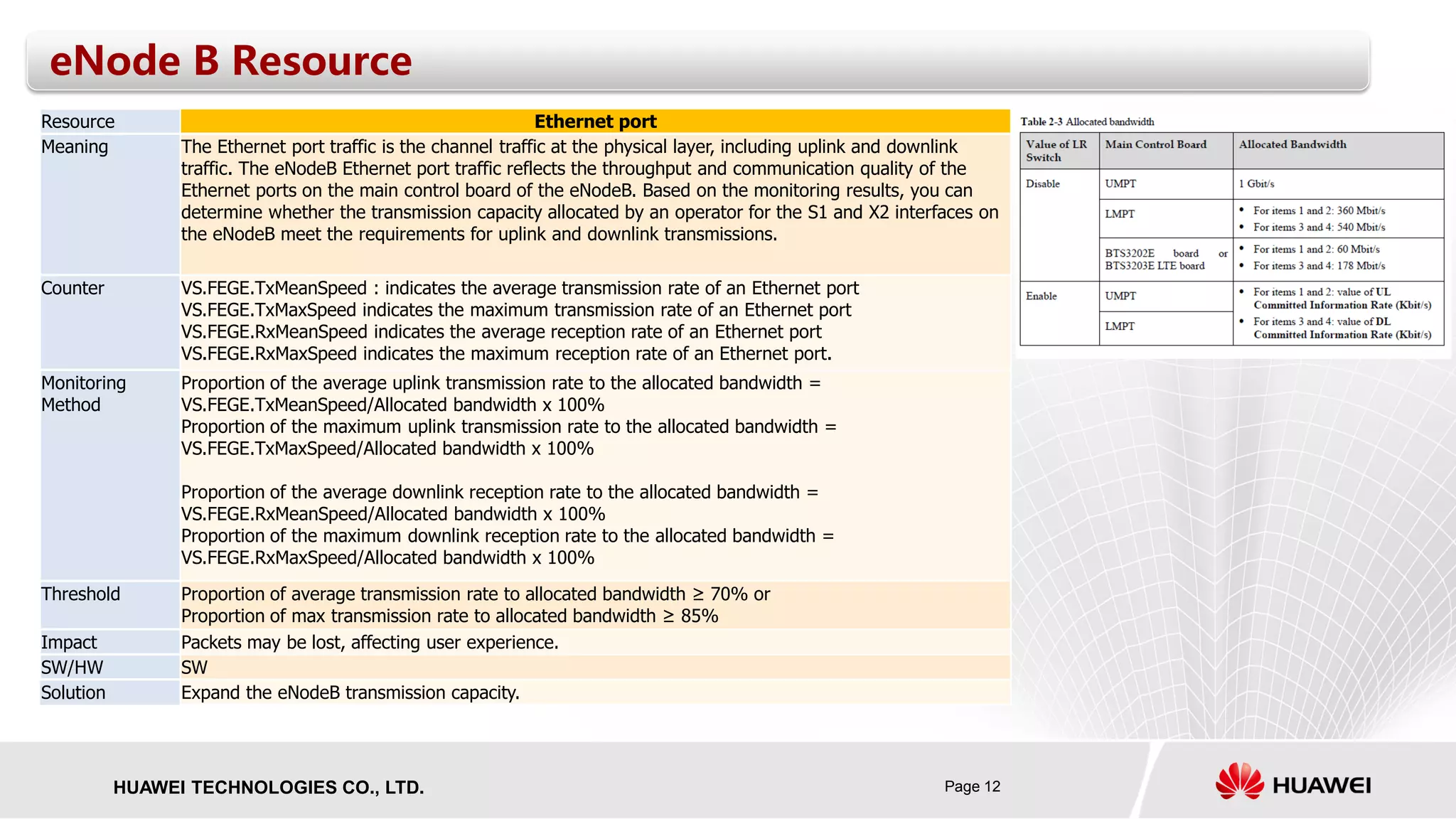Click the Meaning row label

click(x=75, y=146)
